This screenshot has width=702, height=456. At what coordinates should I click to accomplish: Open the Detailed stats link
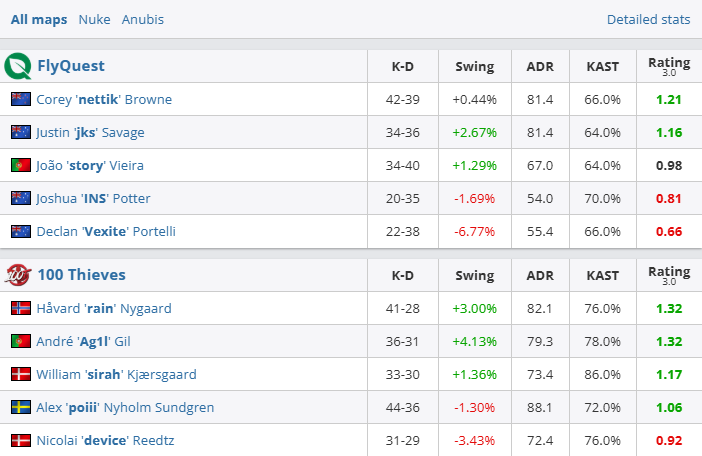(x=648, y=20)
